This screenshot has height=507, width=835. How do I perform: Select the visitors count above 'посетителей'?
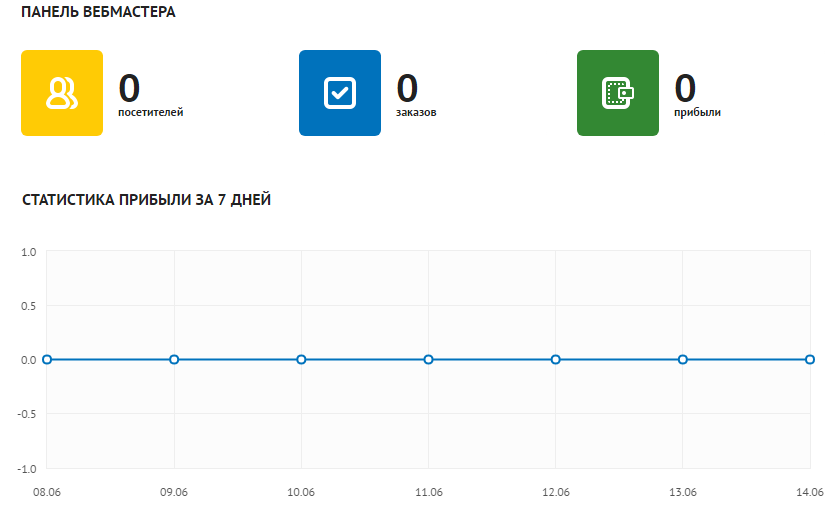[129, 88]
